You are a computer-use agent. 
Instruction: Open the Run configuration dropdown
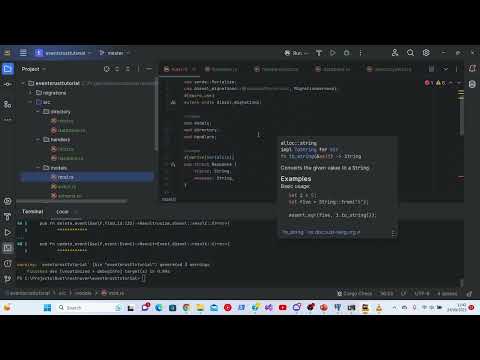[x=296, y=53]
